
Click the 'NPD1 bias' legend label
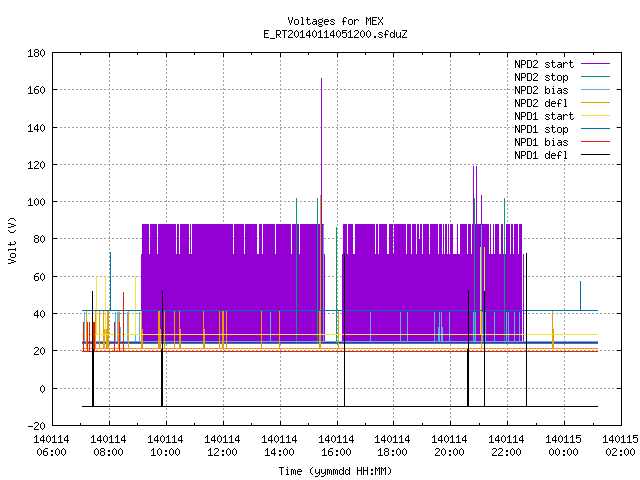(541, 142)
